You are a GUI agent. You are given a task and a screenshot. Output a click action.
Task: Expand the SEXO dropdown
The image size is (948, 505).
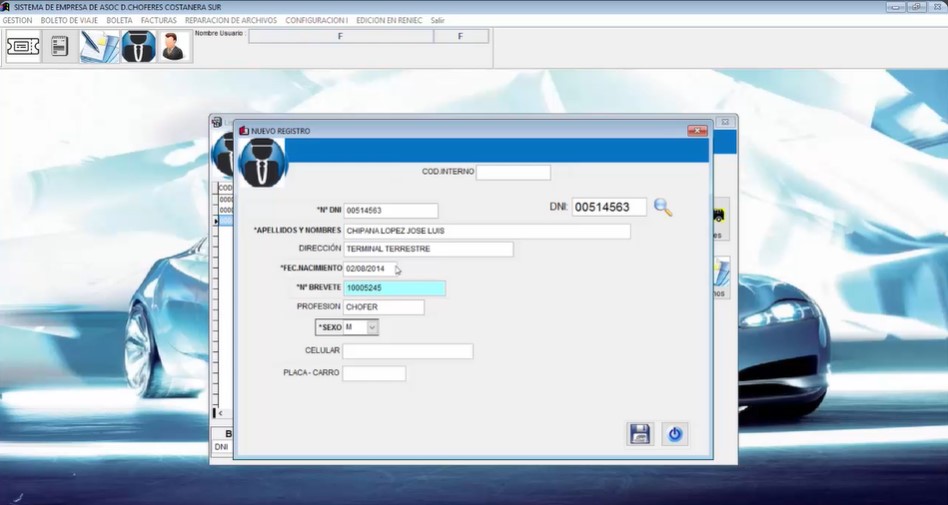[372, 327]
